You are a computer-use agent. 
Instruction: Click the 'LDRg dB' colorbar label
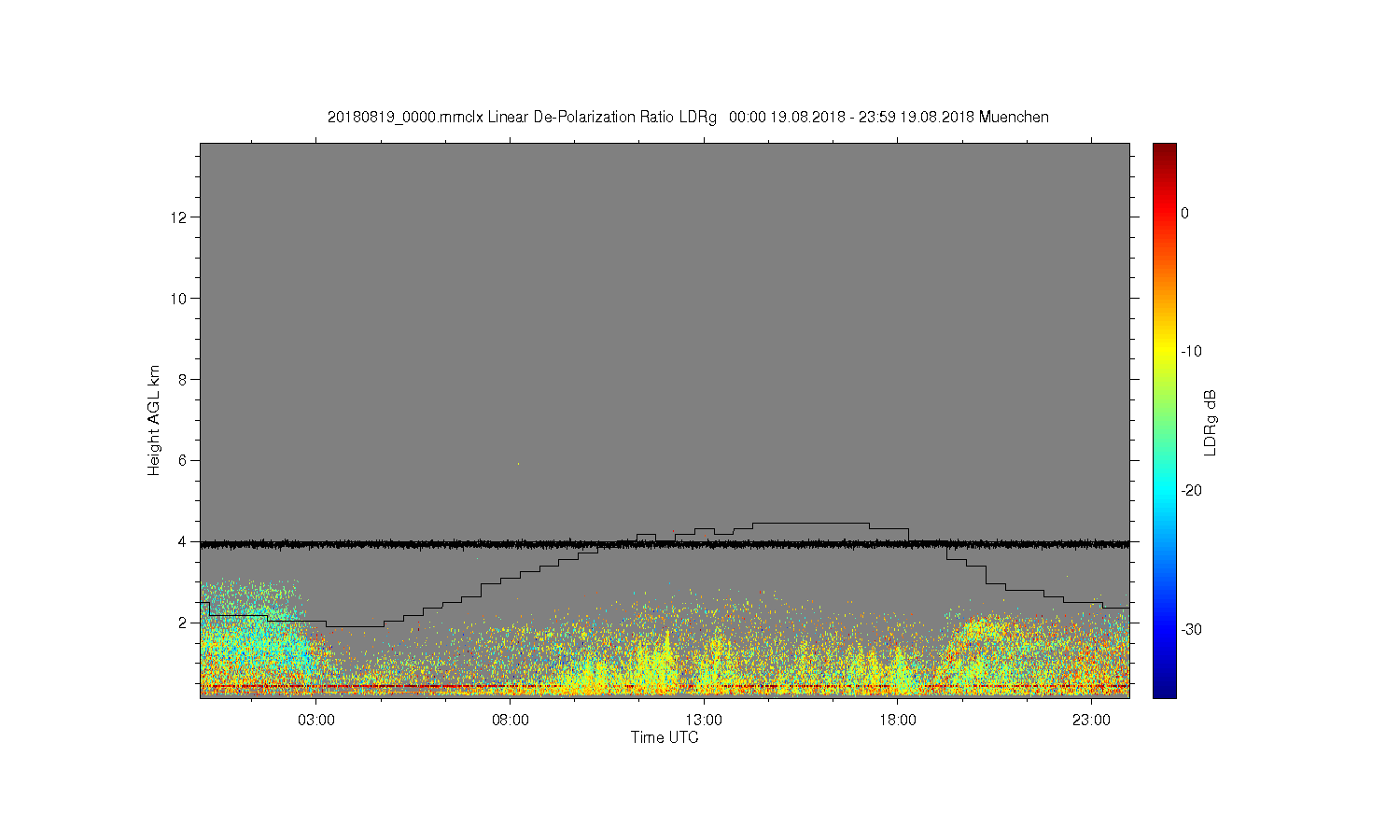click(x=1211, y=422)
